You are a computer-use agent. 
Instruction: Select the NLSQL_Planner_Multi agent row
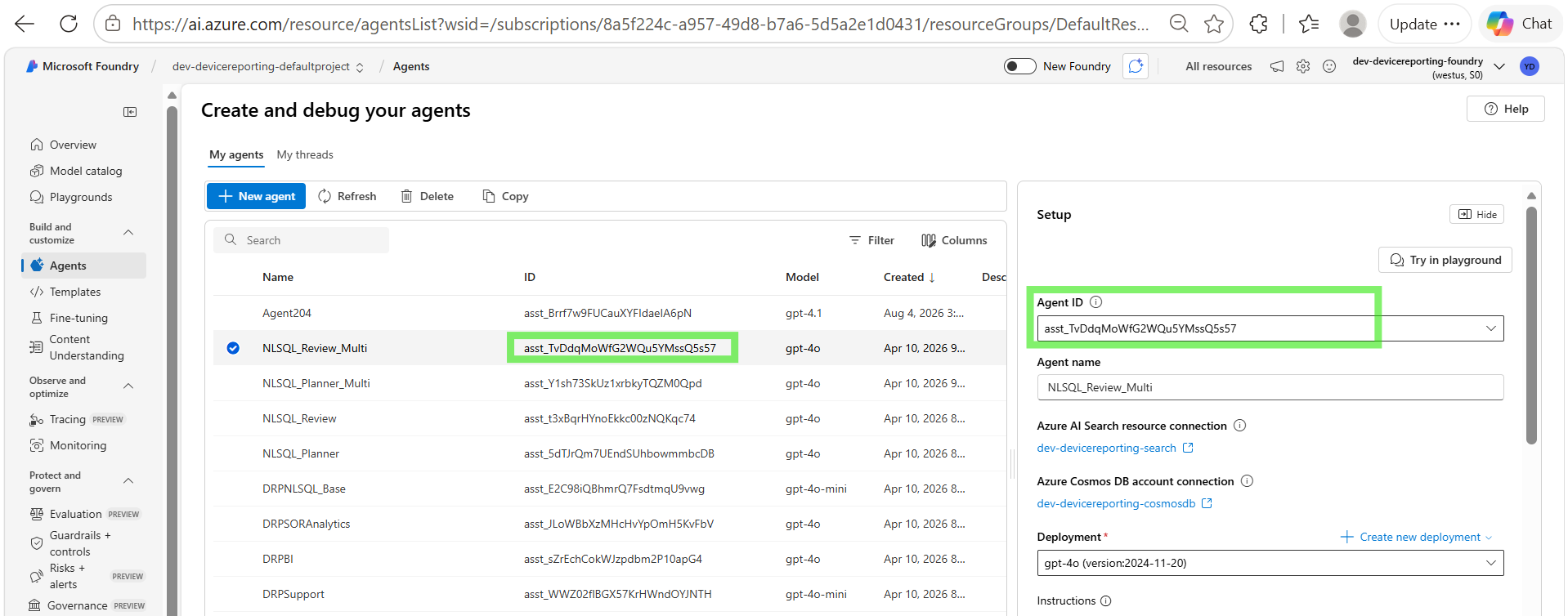tap(609, 383)
